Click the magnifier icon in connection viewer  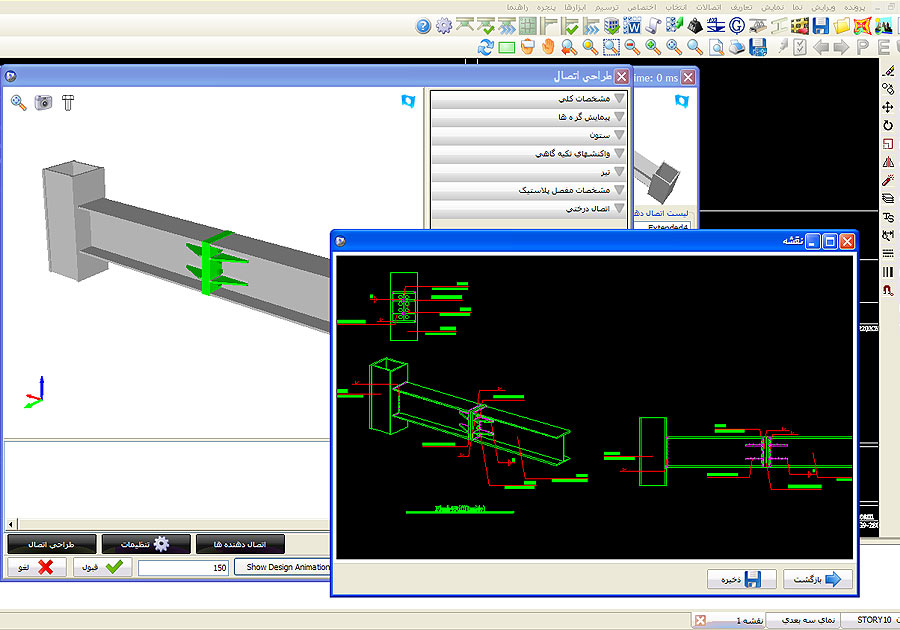[x=18, y=102]
